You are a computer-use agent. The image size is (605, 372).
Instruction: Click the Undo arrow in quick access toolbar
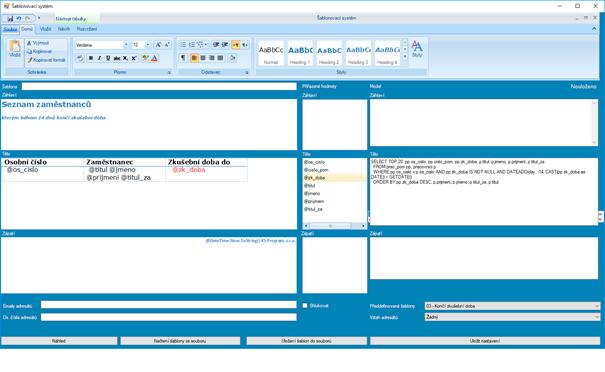point(19,19)
